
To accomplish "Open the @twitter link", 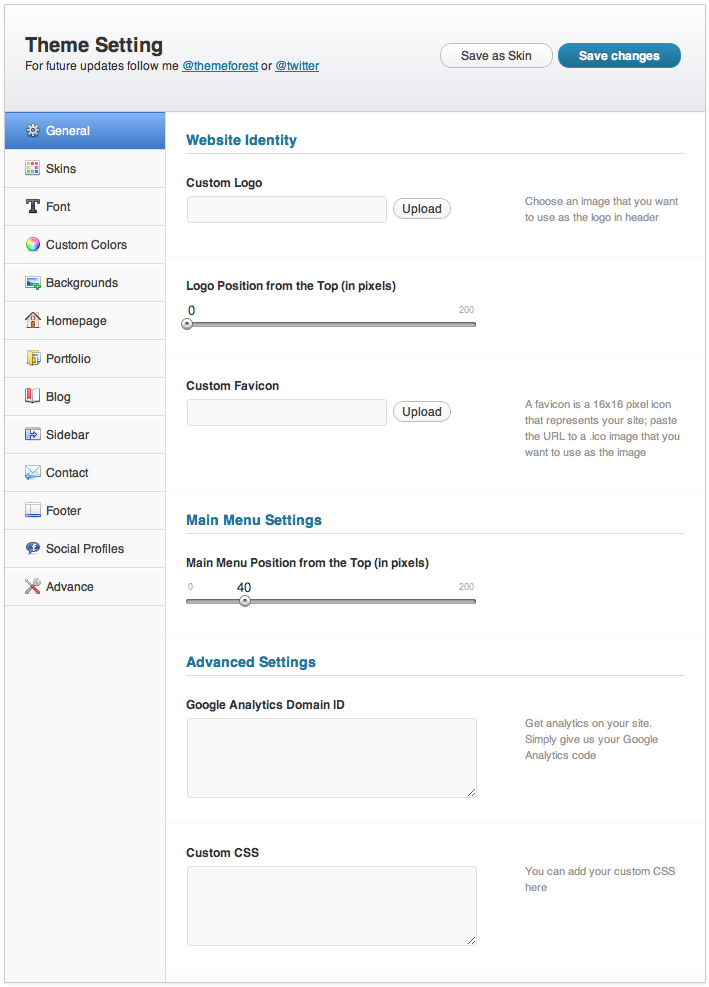I will tap(297, 66).
